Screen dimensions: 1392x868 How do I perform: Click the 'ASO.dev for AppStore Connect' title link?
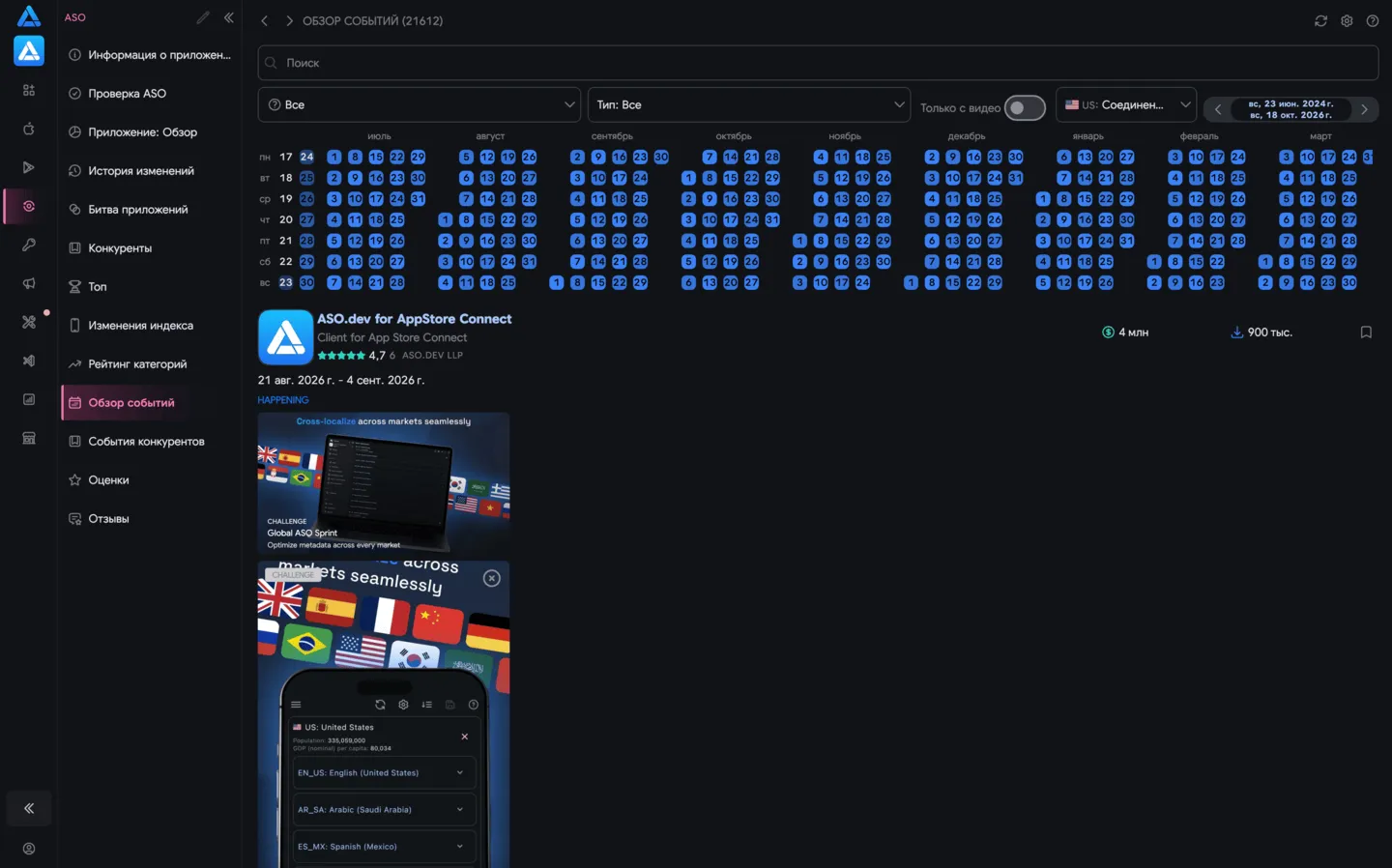coord(415,319)
